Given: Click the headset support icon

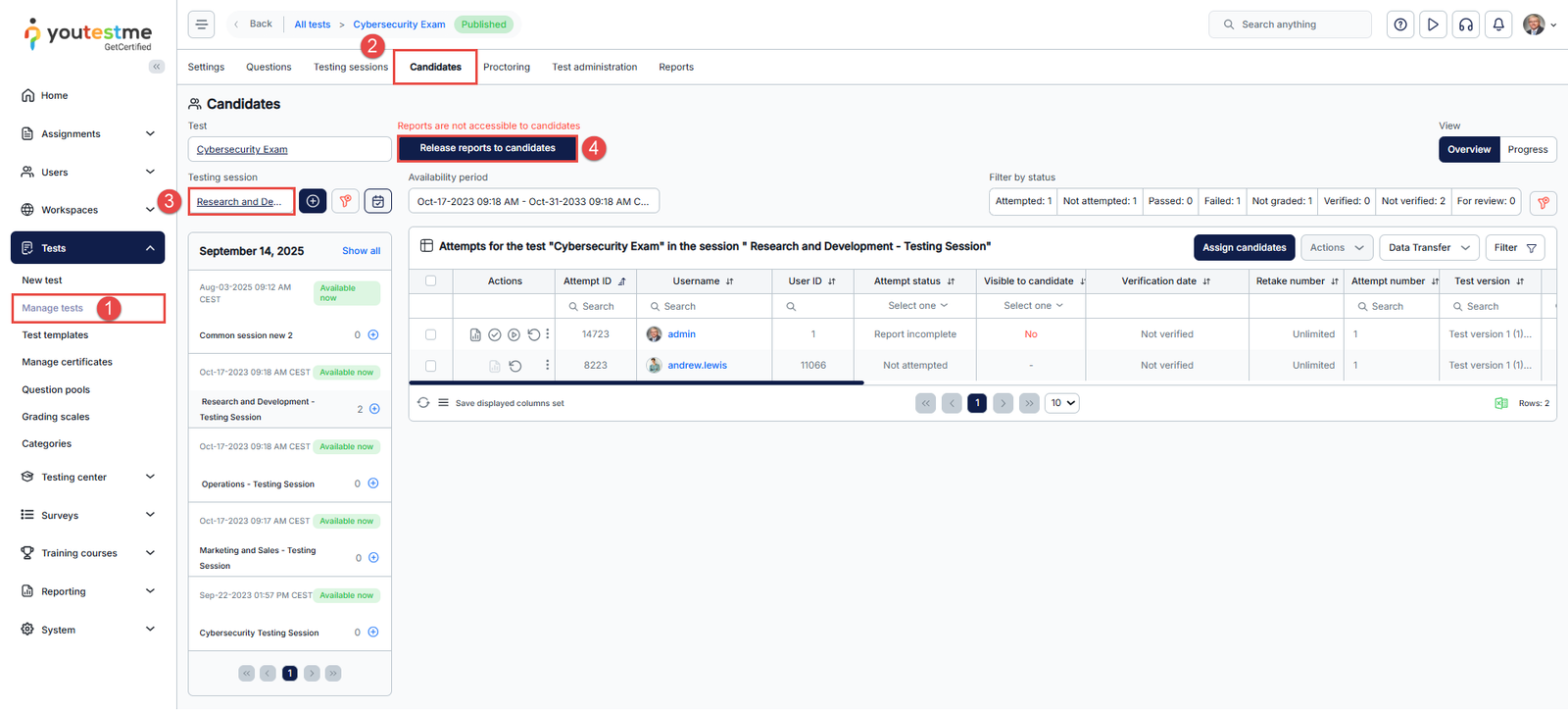Looking at the screenshot, I should point(1466,25).
